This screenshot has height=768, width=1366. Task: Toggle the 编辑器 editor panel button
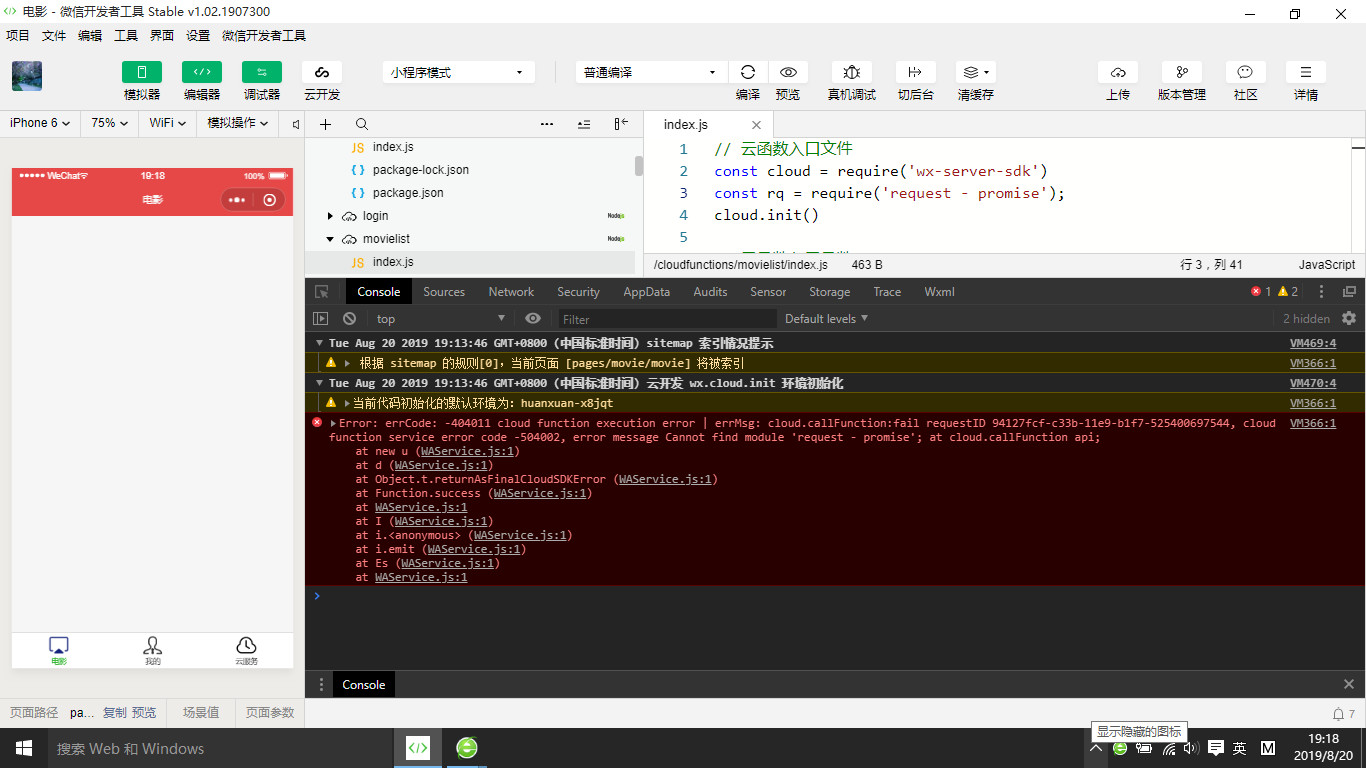[x=201, y=72]
